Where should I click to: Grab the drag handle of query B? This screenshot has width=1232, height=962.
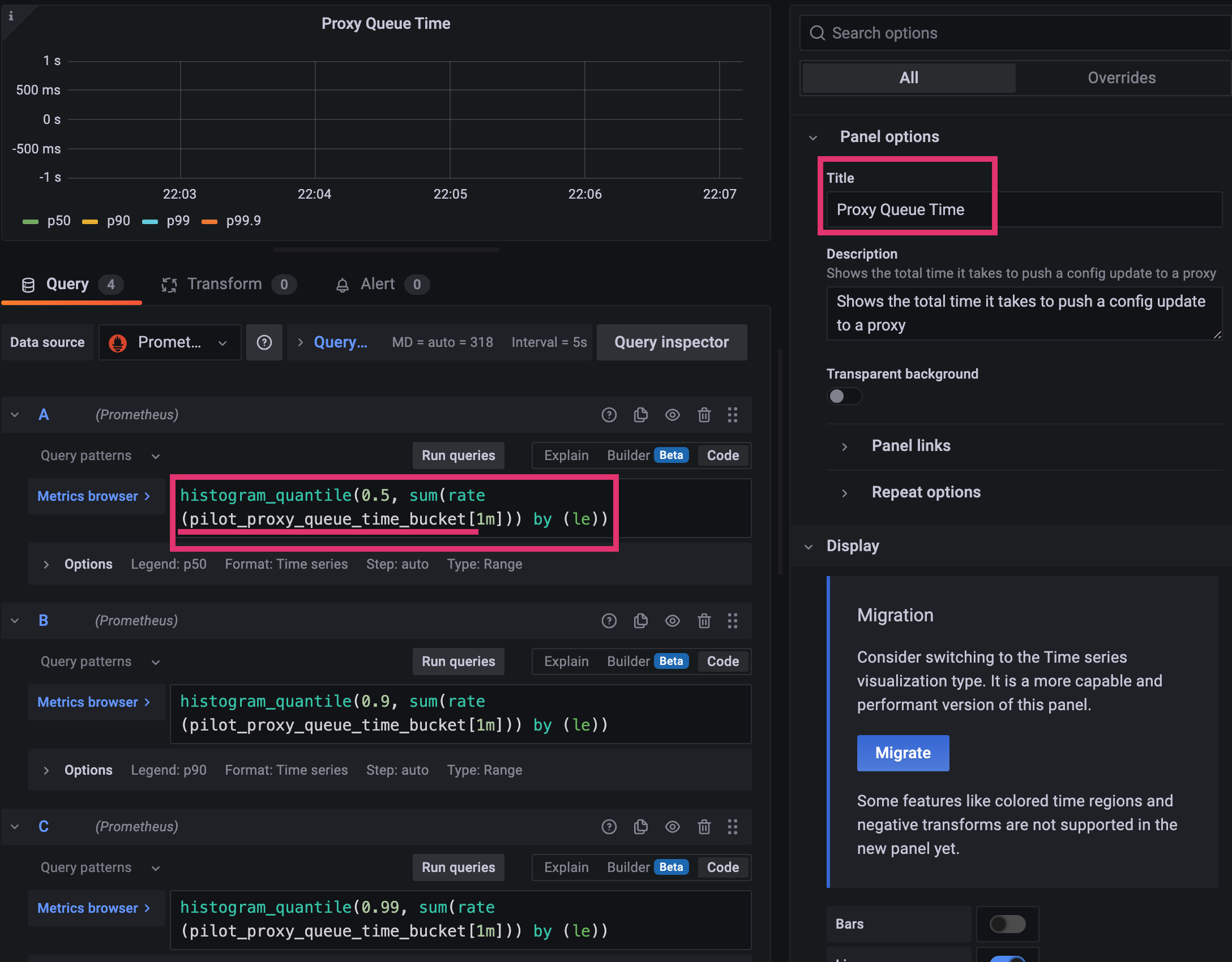pyautogui.click(x=733, y=621)
